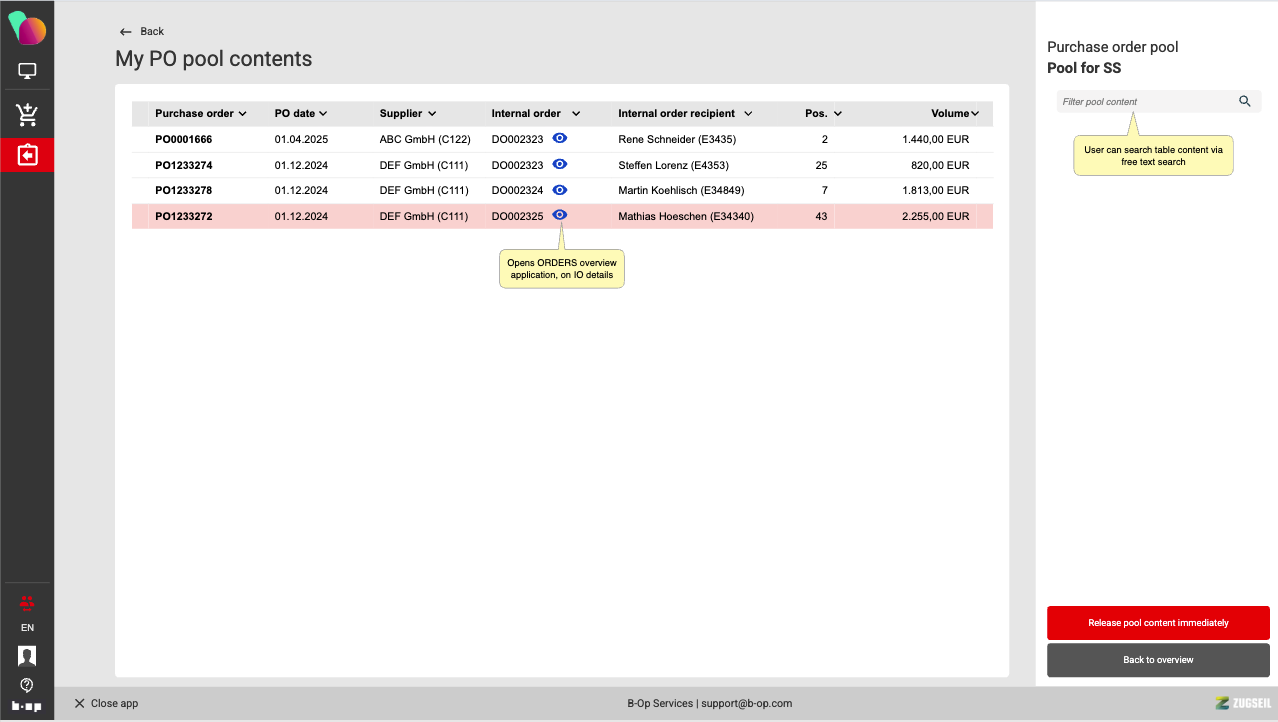Click the app logo at top left
1278x722 pixels.
pos(27,29)
